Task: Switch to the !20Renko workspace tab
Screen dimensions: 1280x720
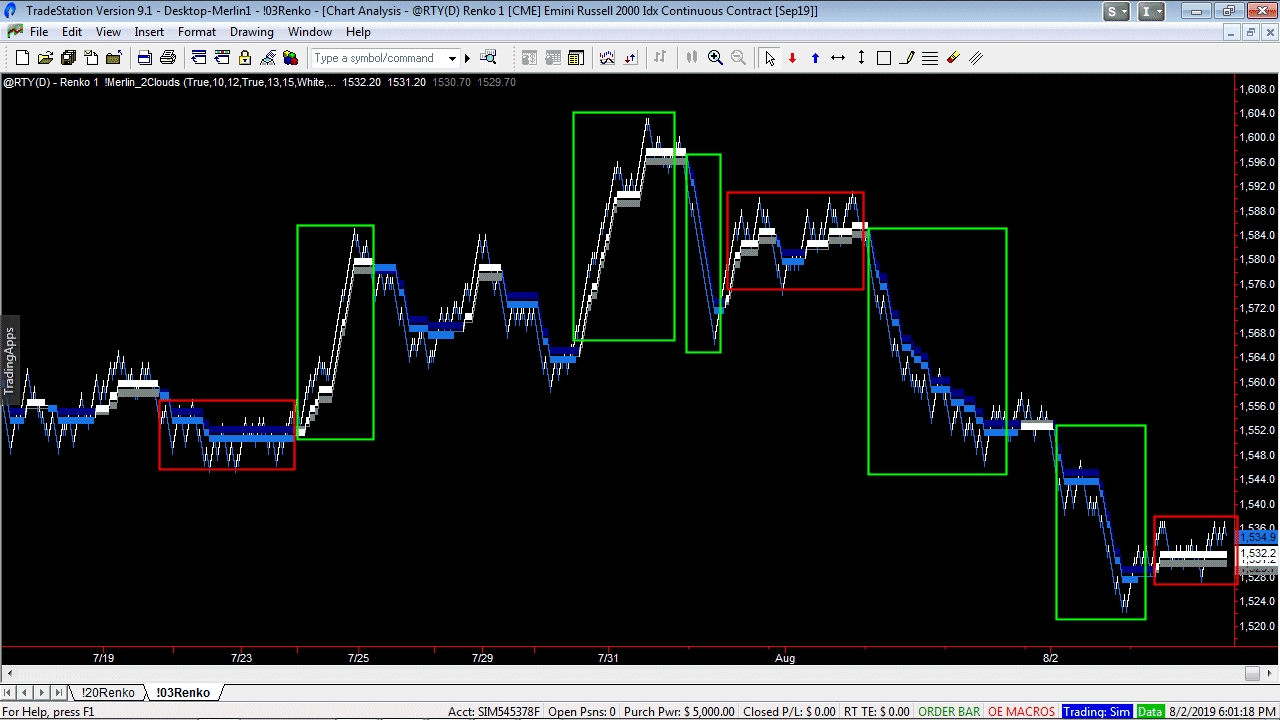Action: [x=108, y=693]
